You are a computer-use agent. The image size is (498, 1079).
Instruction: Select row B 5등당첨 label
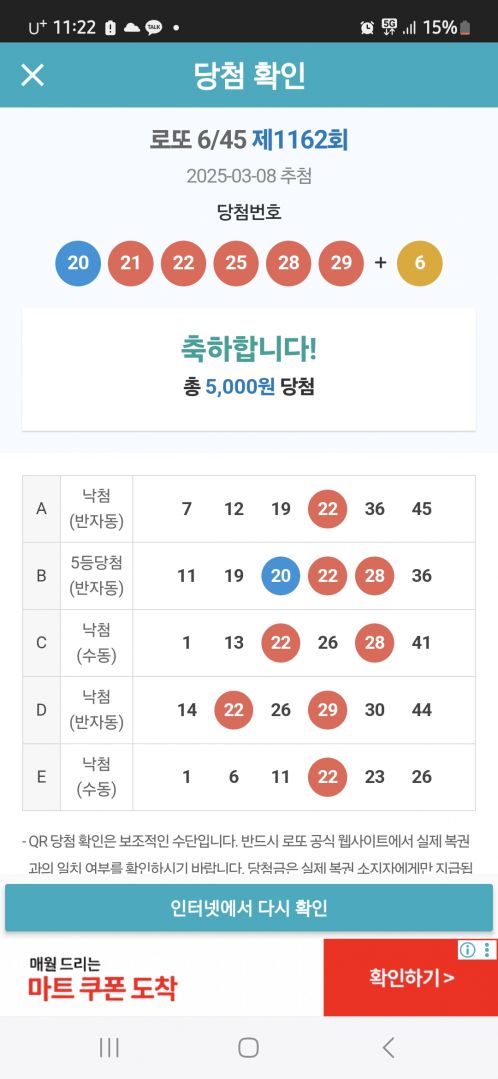96,575
